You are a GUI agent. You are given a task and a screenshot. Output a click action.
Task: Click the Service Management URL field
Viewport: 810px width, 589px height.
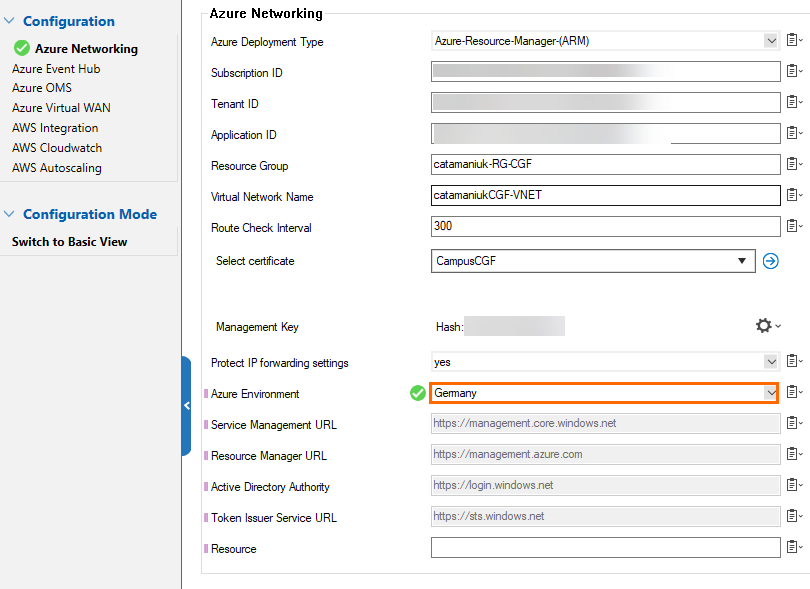[x=605, y=423]
